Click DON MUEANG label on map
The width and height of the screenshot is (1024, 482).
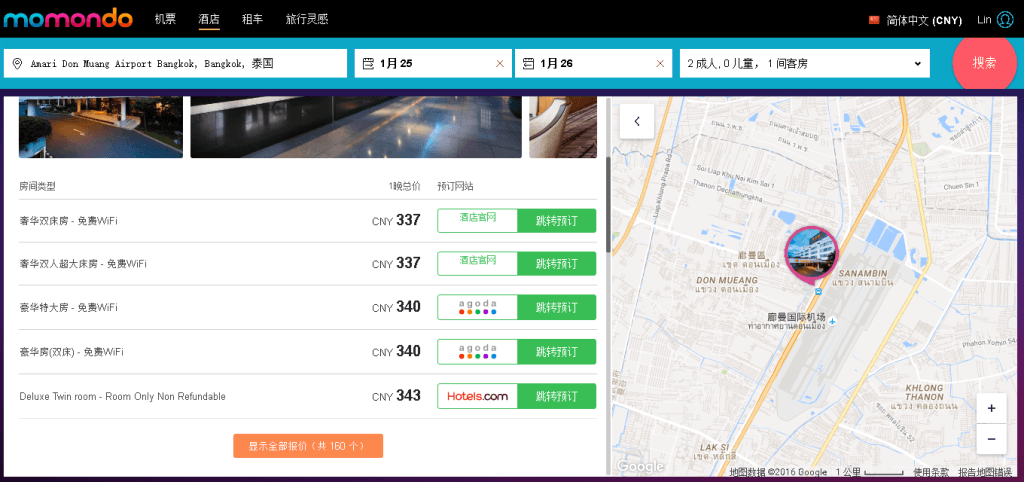coord(726,280)
